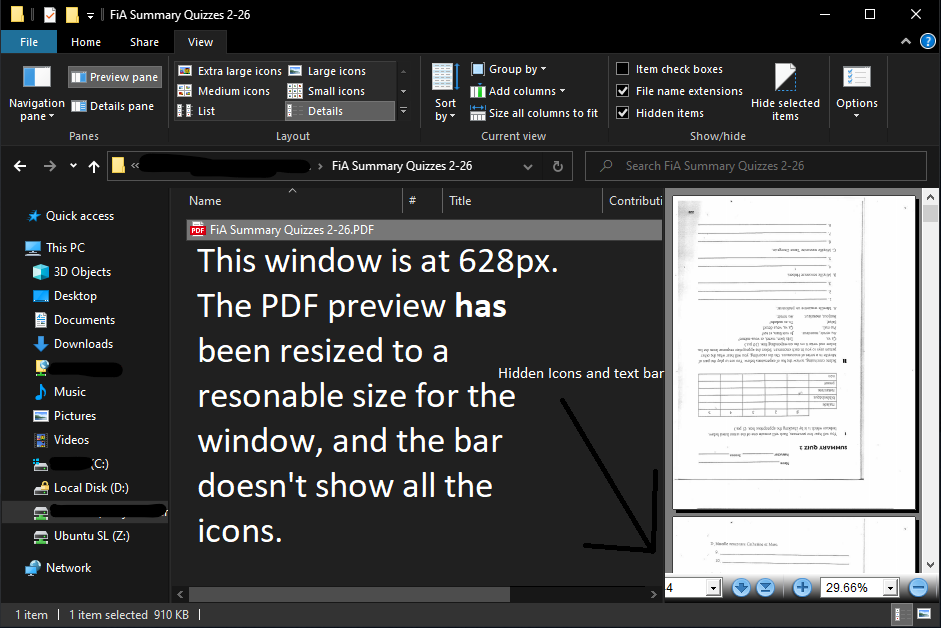This screenshot has height=628, width=941.
Task: Refresh the current folder view
Action: tap(558, 166)
